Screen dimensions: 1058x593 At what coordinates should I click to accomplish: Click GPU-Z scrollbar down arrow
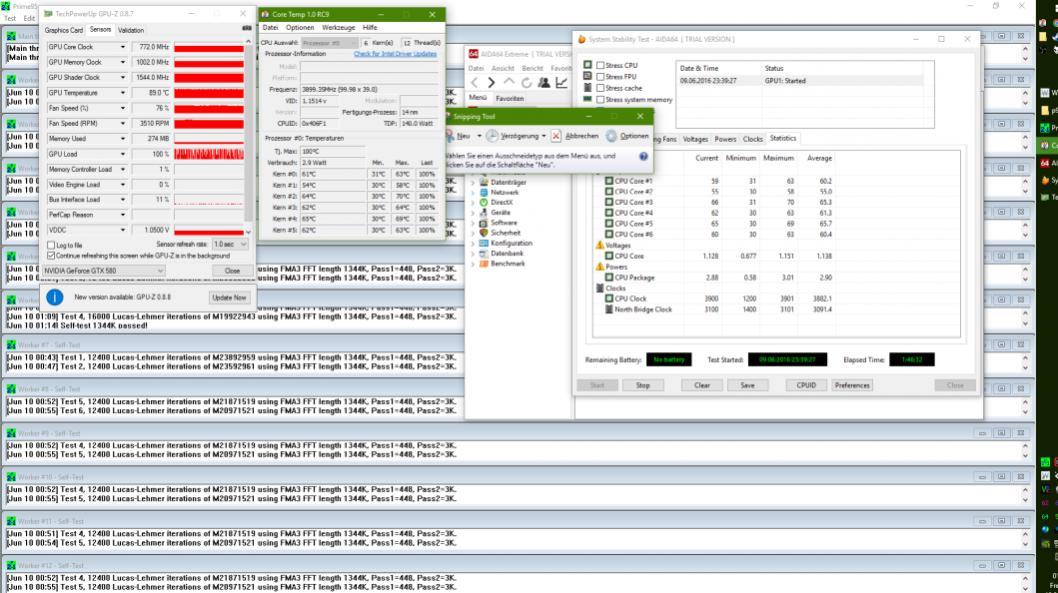[x=248, y=232]
